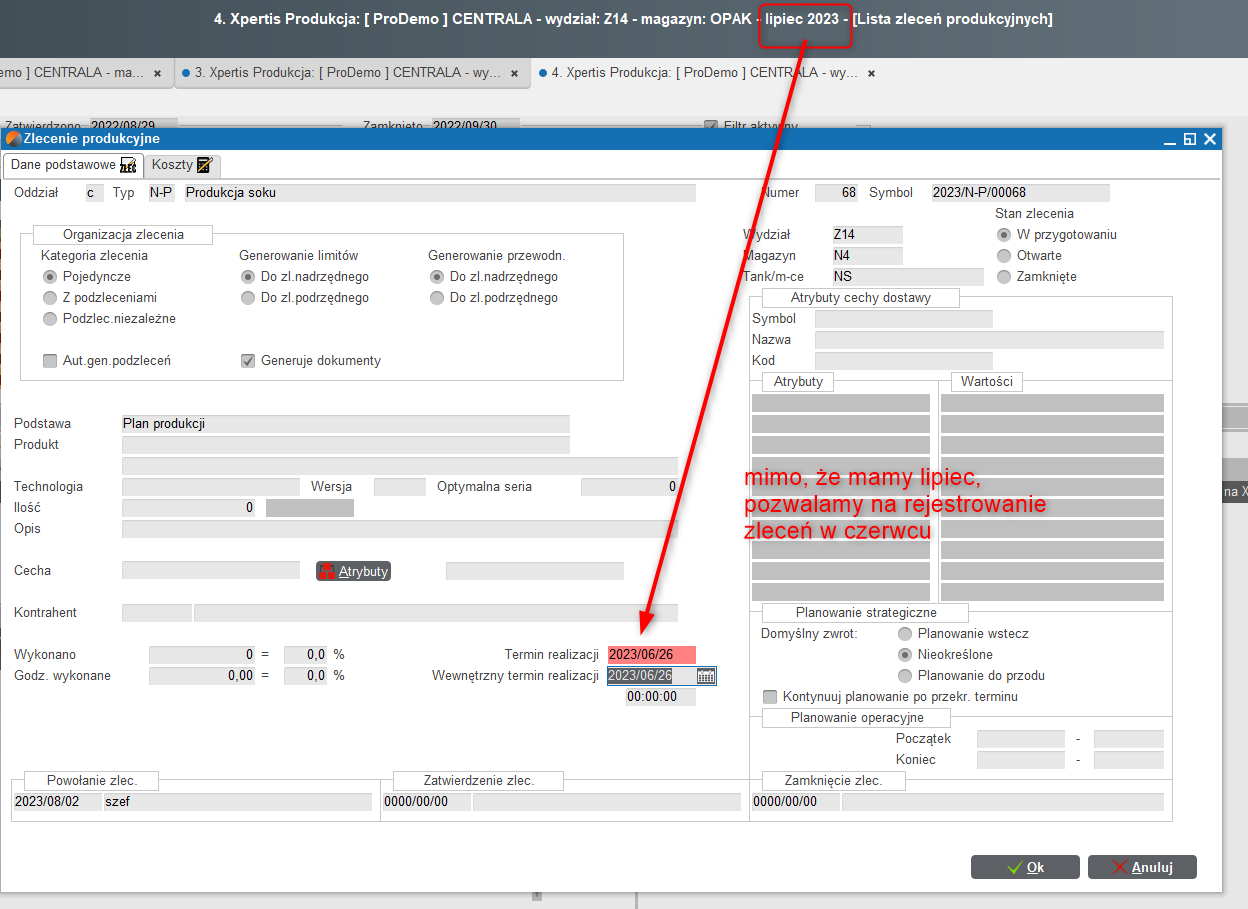Check Kontynuuj planowanie po przekr. terminu
The width and height of the screenshot is (1248, 909).
770,697
